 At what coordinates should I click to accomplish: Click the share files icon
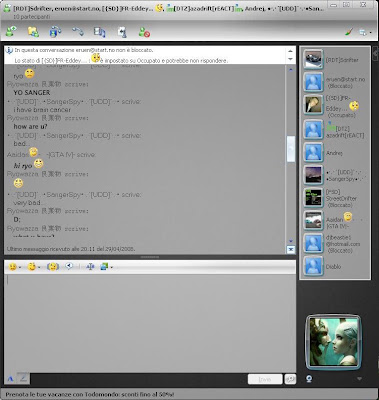[33, 32]
